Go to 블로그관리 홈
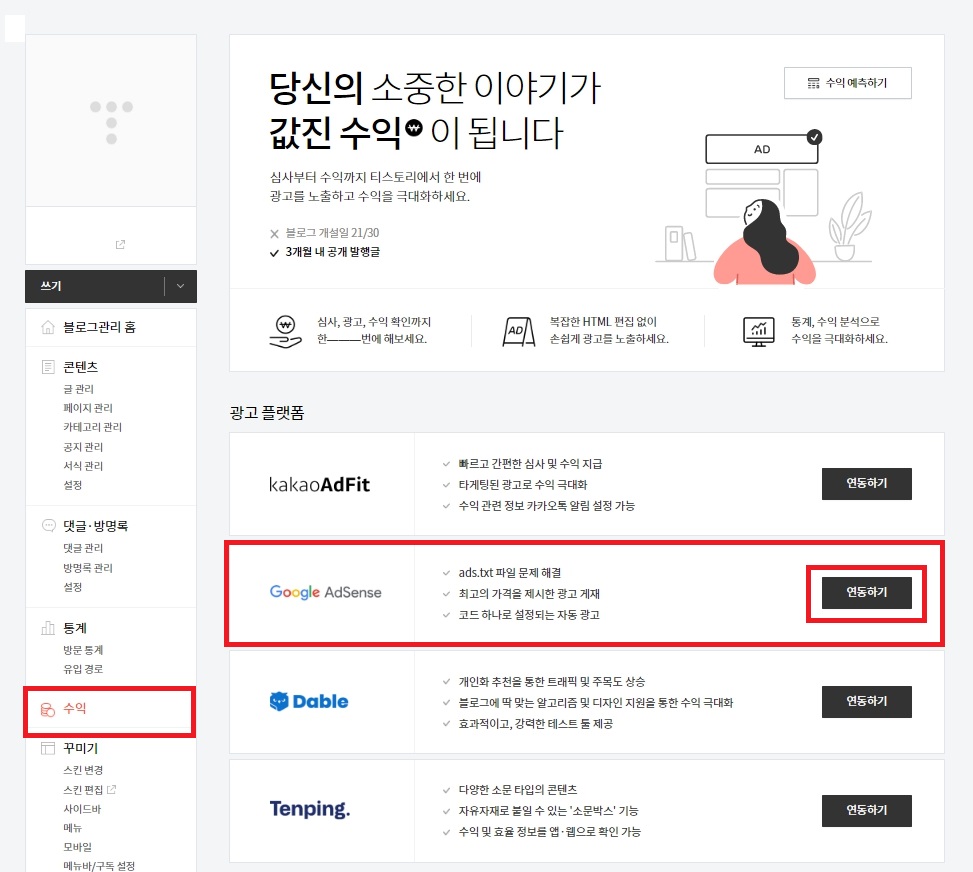Screen dimensions: 973x872 99,327
